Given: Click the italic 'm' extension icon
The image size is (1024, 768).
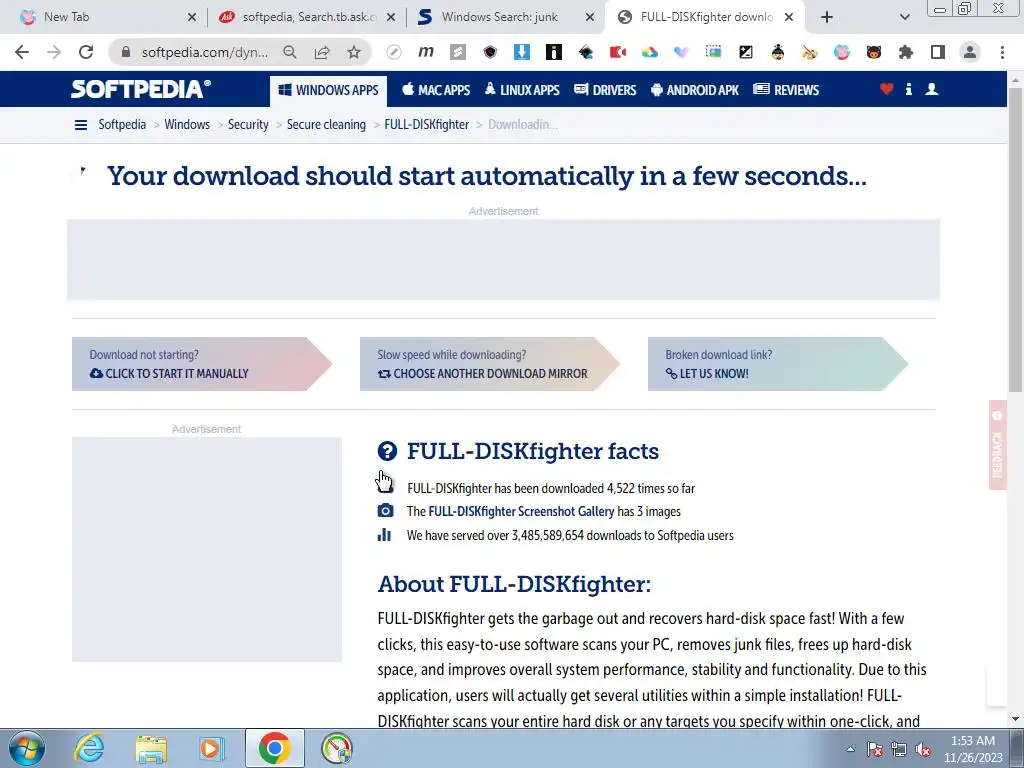Looking at the screenshot, I should pos(426,52).
